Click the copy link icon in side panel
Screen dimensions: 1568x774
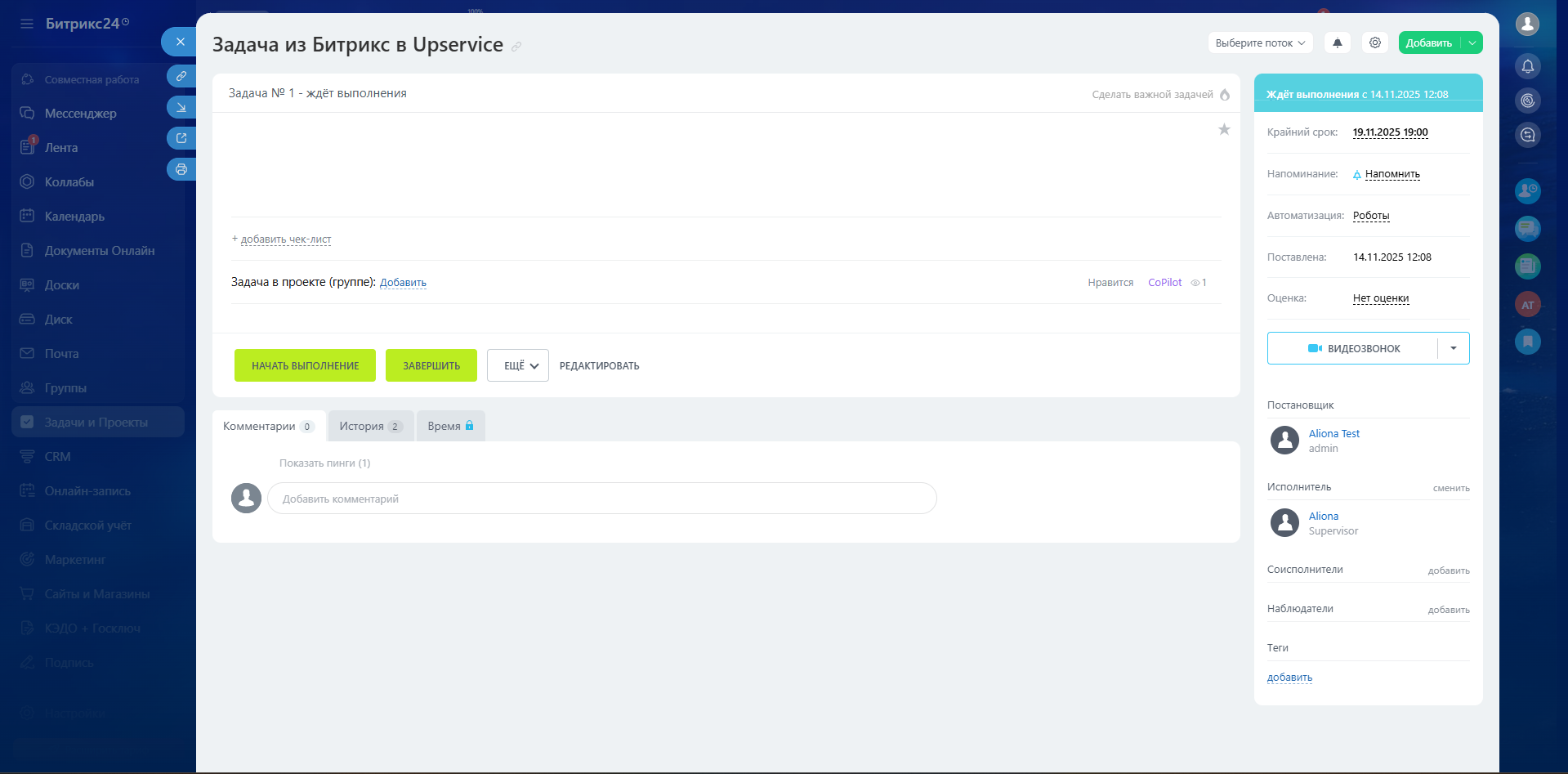click(x=181, y=76)
